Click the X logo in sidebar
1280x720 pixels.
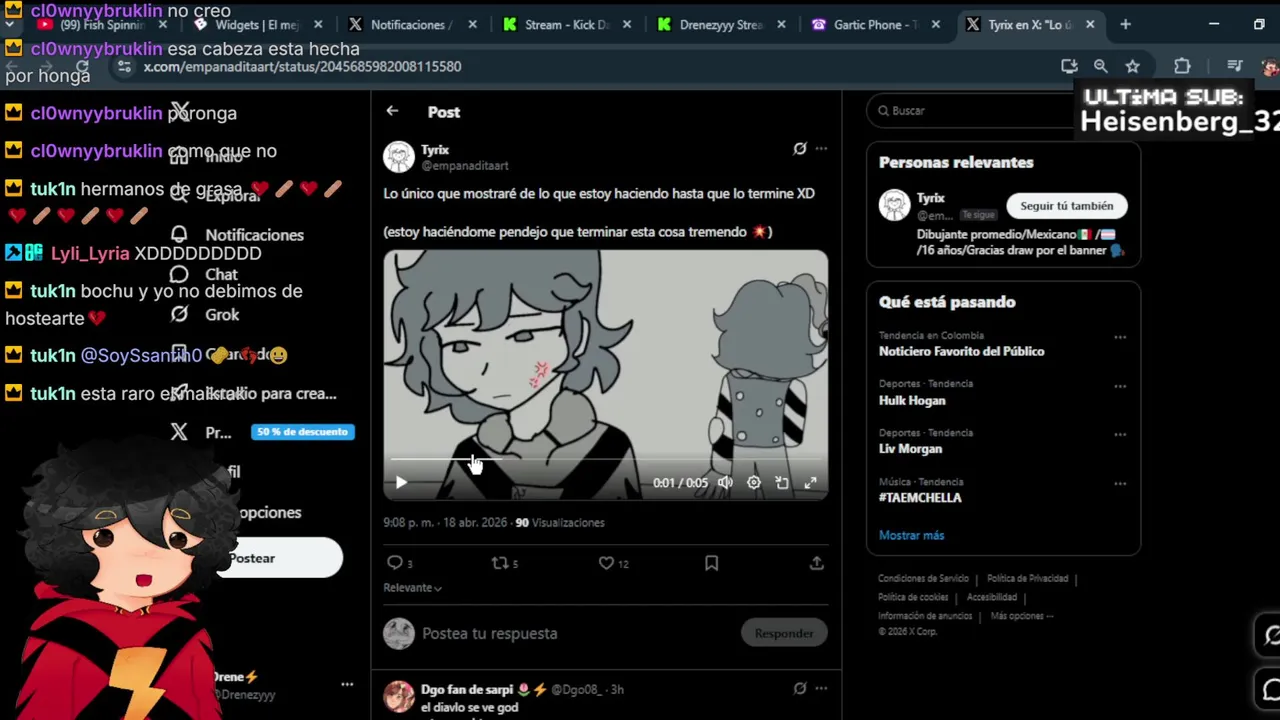(x=179, y=110)
